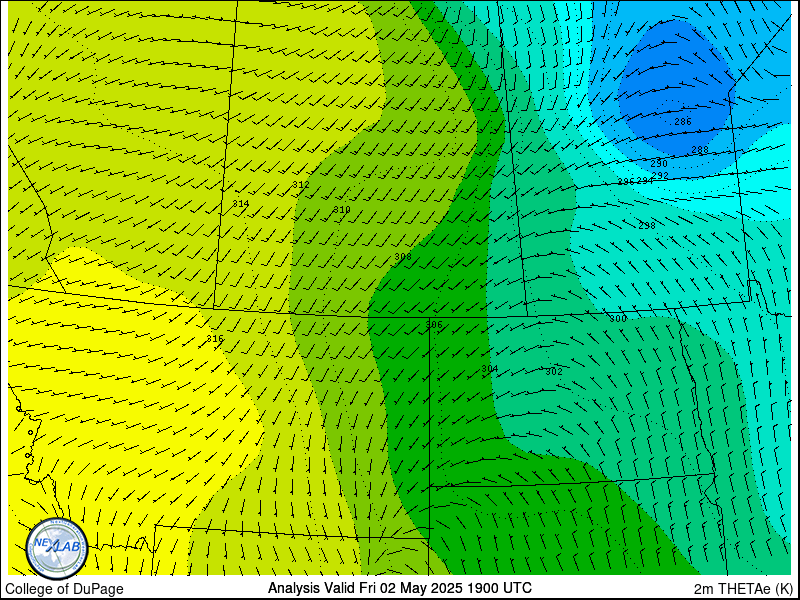Click the 304 contour label
Viewport: 800px width, 600px height.
(x=490, y=368)
